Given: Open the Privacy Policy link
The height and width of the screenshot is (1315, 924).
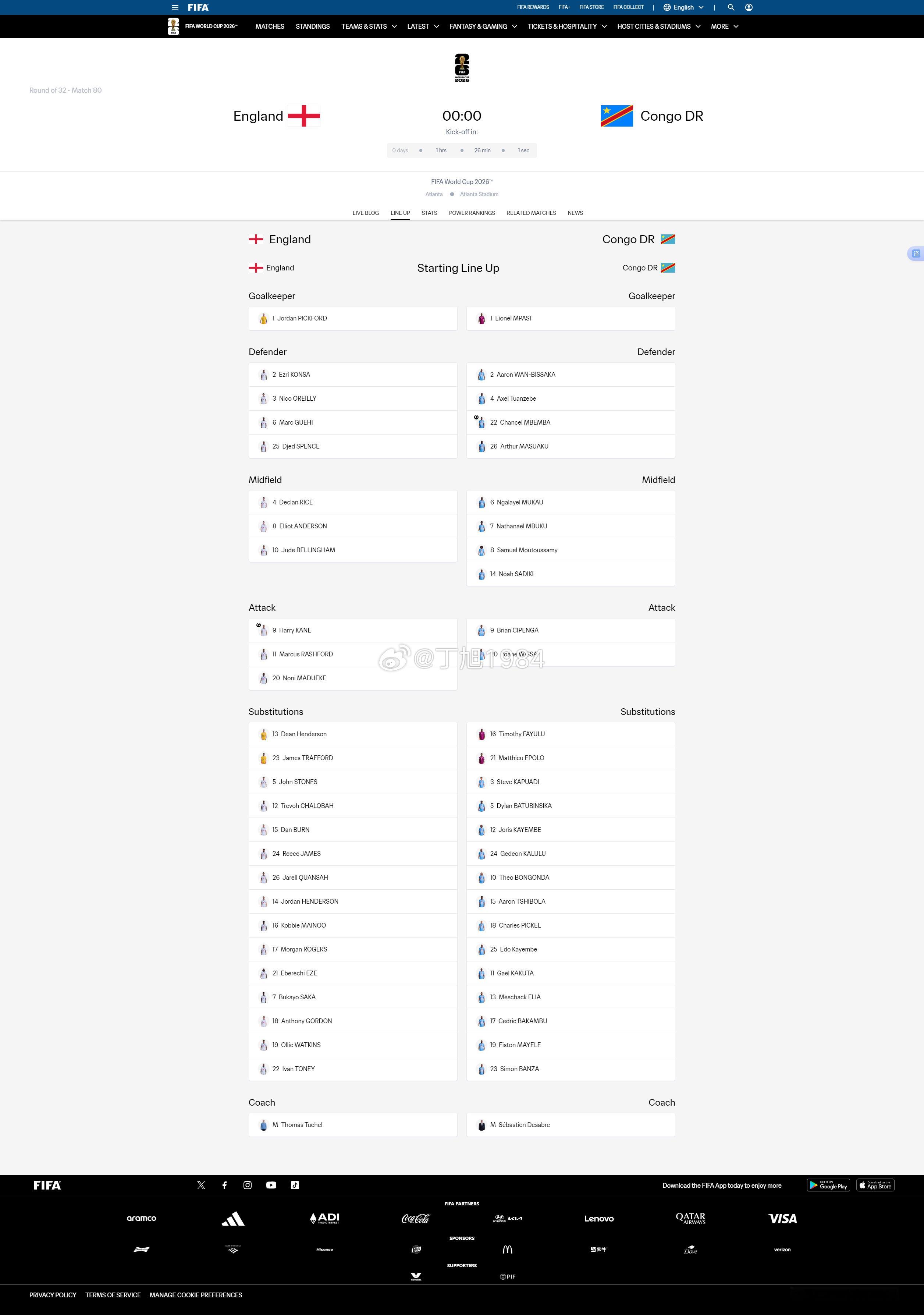Looking at the screenshot, I should point(53,1295).
